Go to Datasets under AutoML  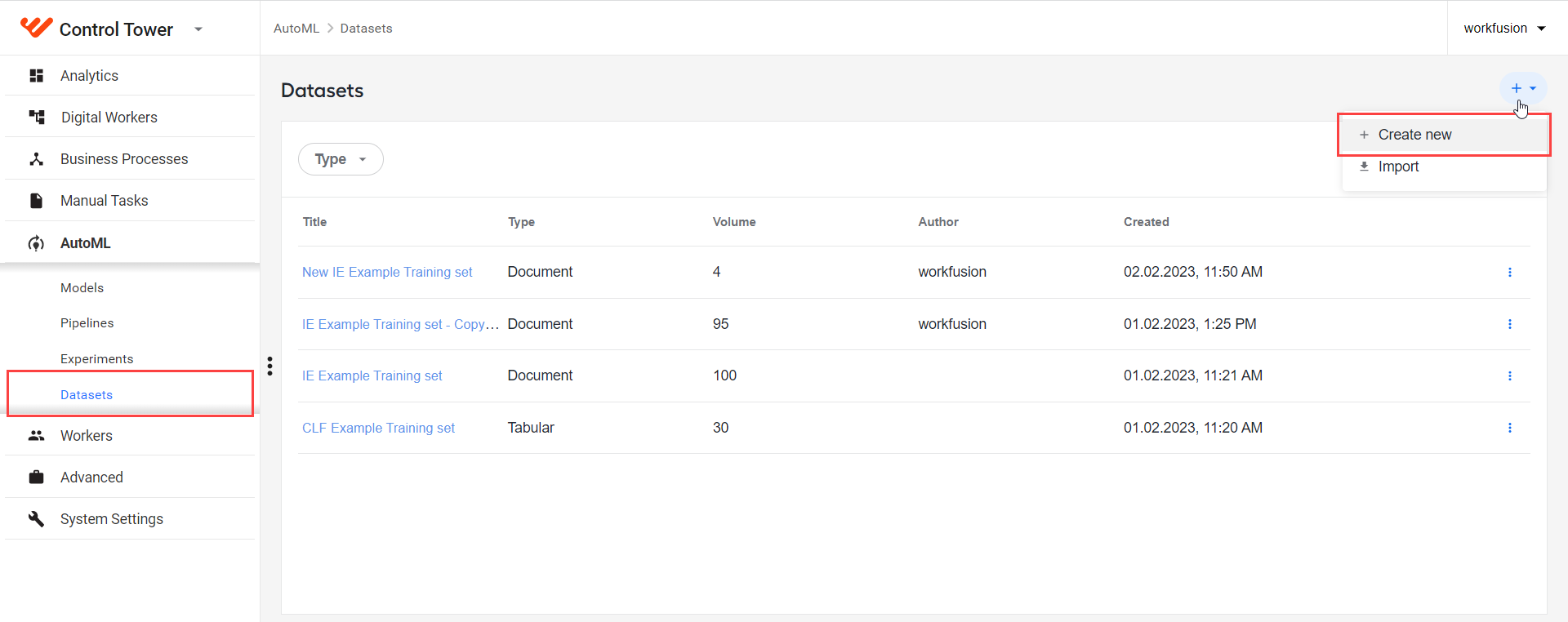(x=87, y=395)
